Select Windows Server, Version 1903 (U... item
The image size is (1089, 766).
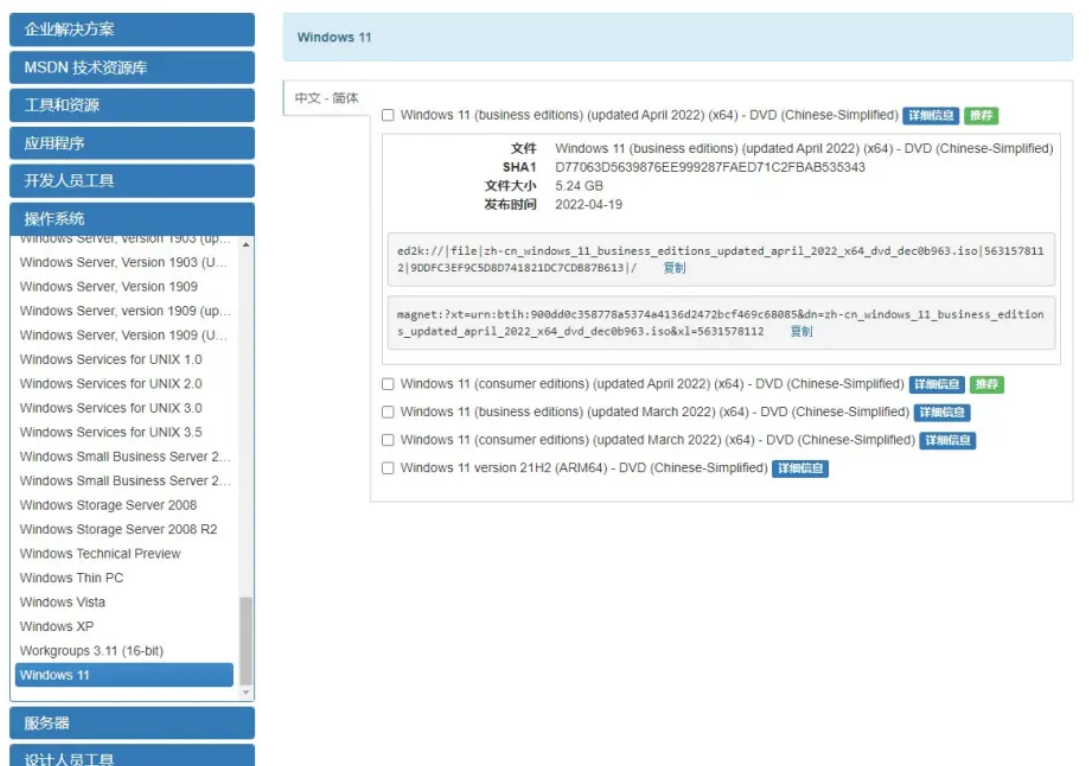[124, 262]
